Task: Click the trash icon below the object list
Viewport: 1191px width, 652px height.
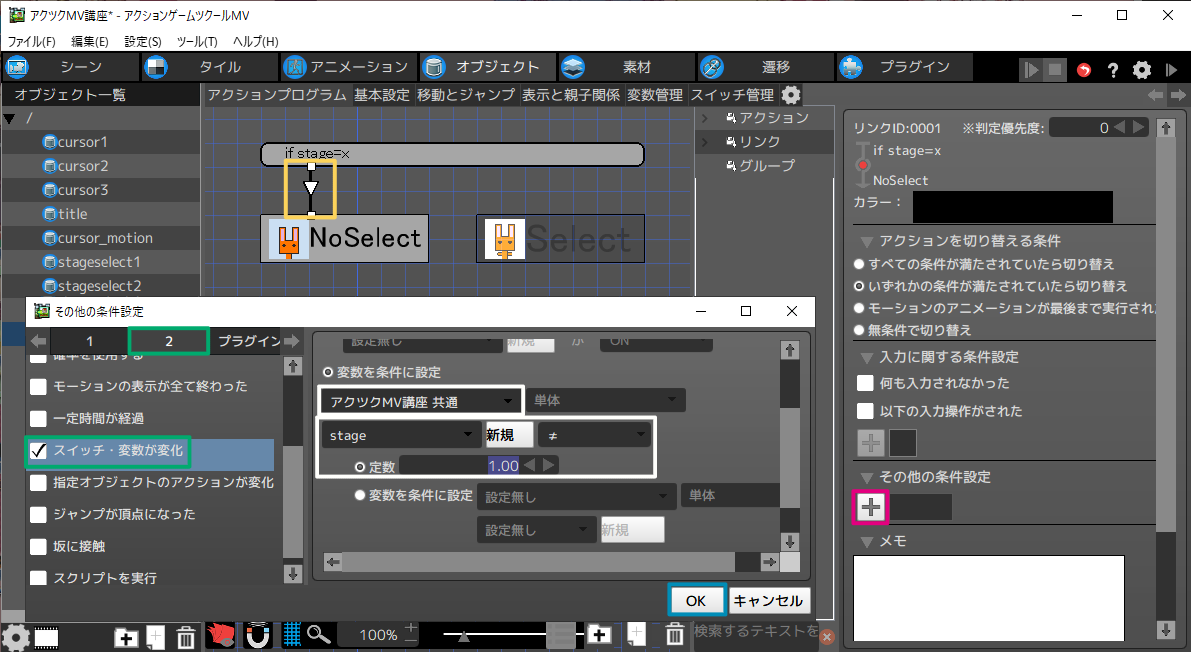Action: tap(186, 636)
